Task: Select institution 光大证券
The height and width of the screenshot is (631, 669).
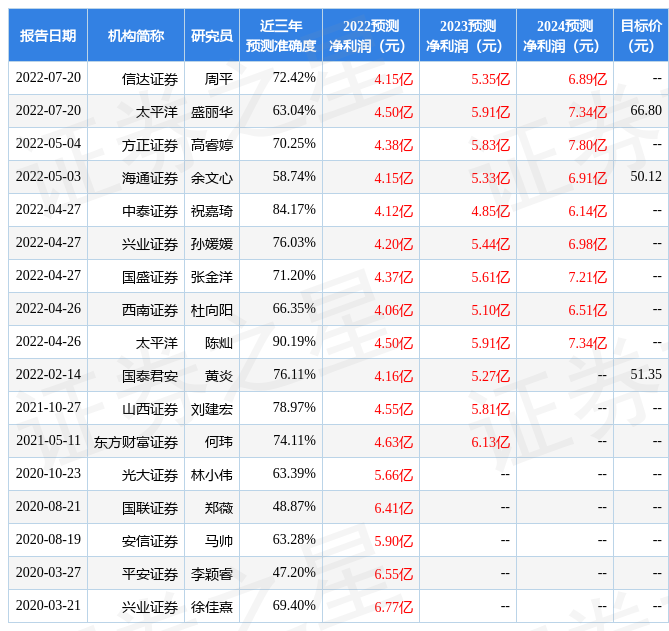Action: point(150,475)
